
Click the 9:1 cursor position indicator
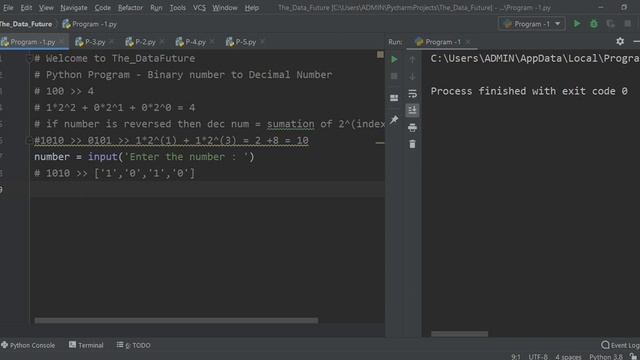[x=516, y=357]
